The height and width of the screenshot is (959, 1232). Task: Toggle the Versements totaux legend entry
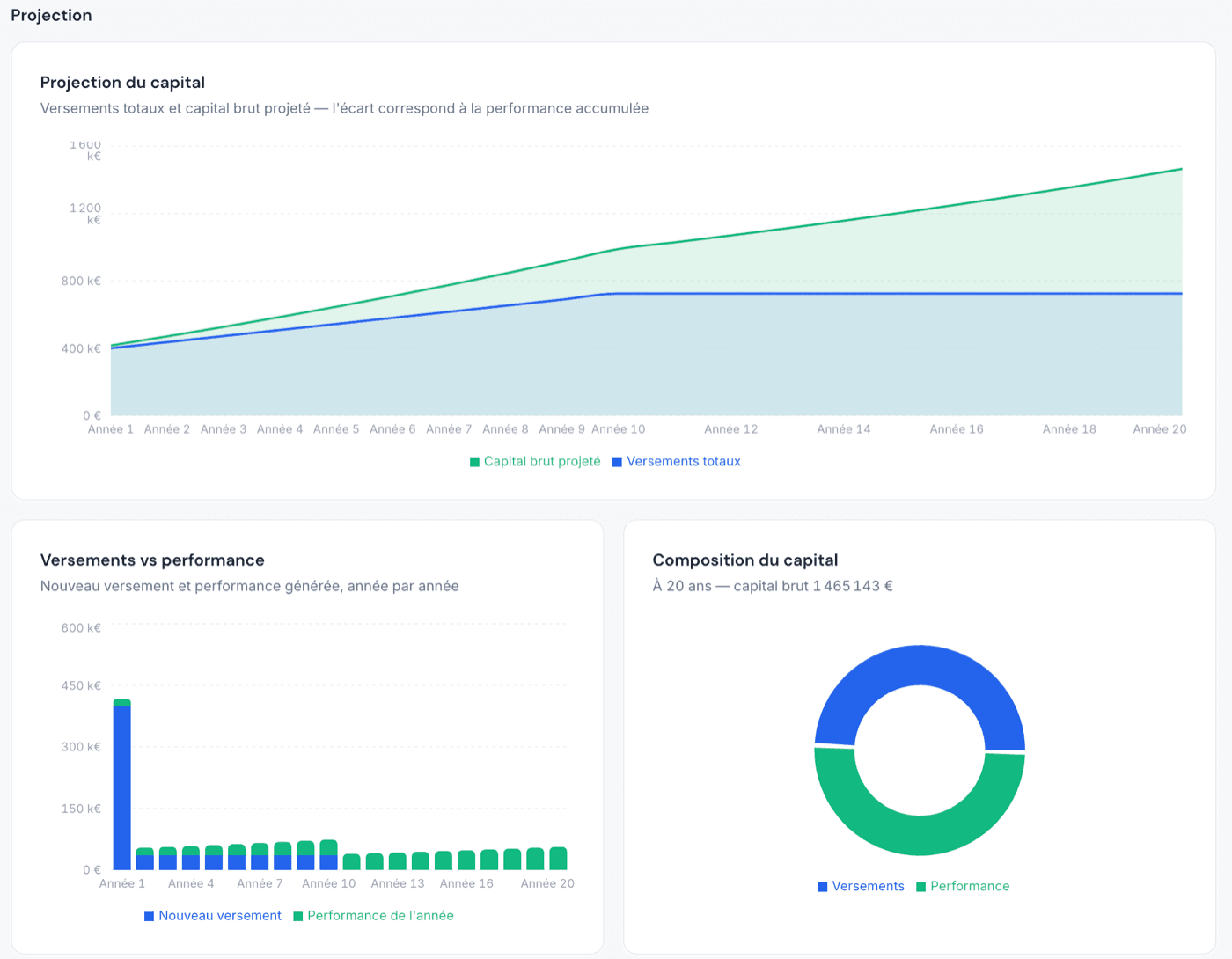click(x=677, y=461)
